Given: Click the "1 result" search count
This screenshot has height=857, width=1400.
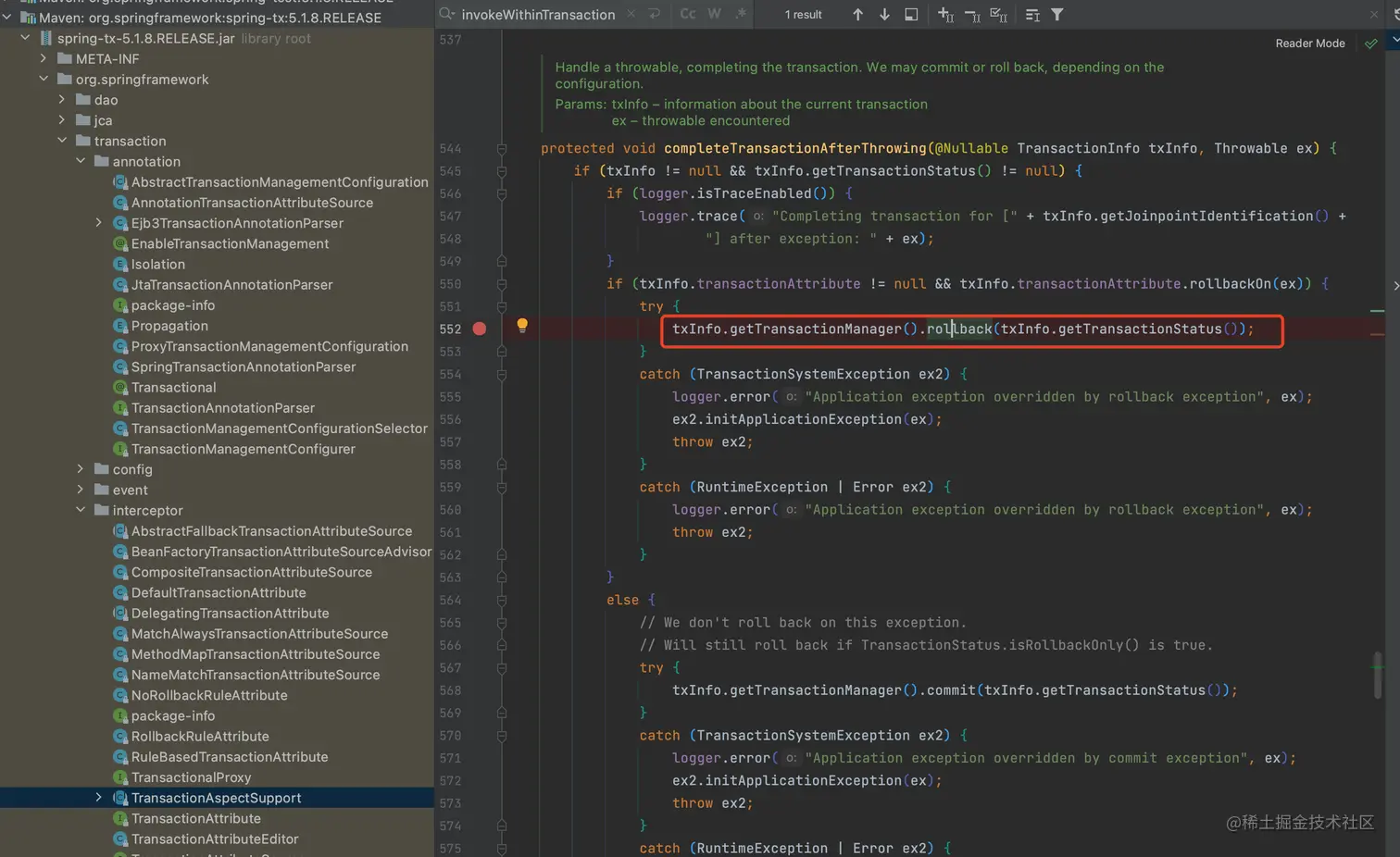Looking at the screenshot, I should point(803,15).
